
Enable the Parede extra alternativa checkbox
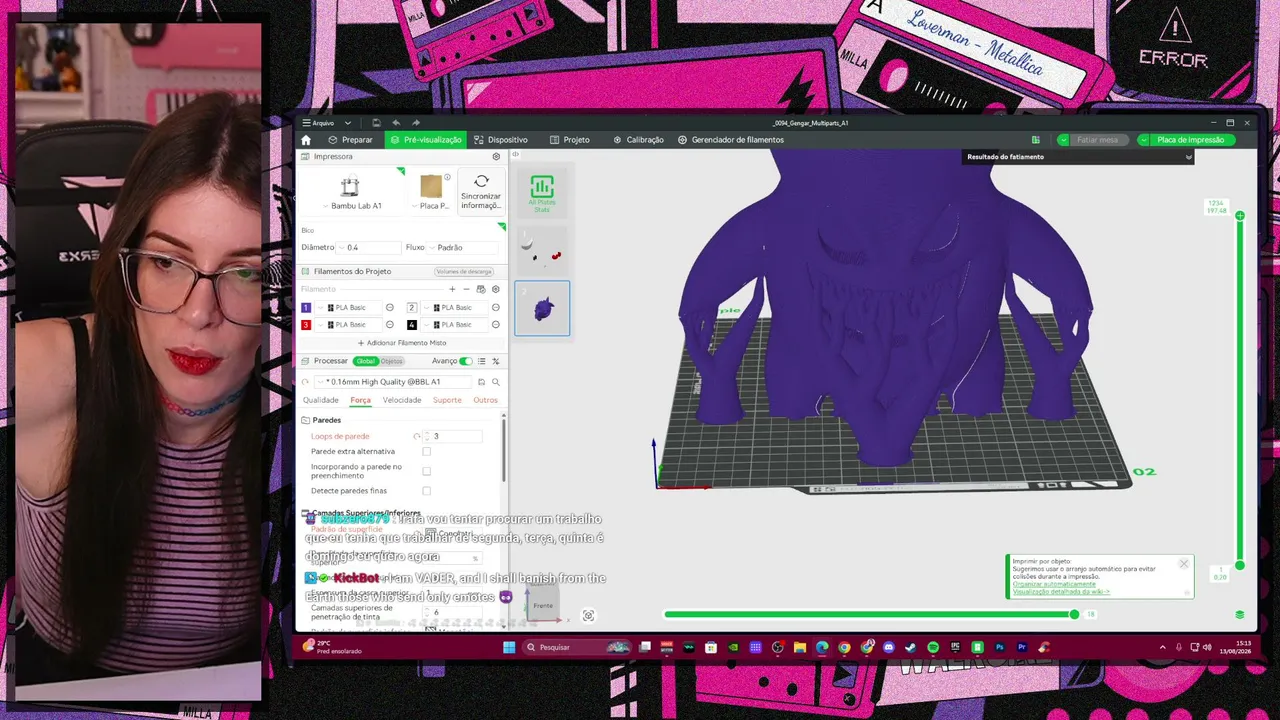click(x=426, y=452)
